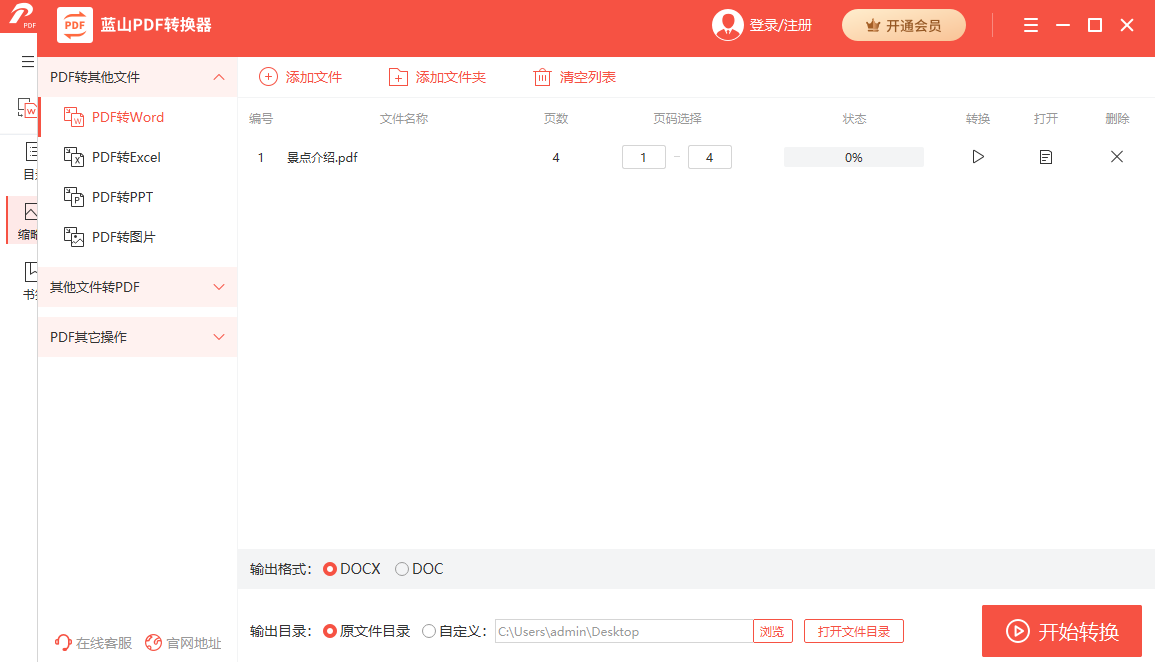This screenshot has height=662, width=1155.
Task: Click 文件名称 column header
Action: point(404,119)
